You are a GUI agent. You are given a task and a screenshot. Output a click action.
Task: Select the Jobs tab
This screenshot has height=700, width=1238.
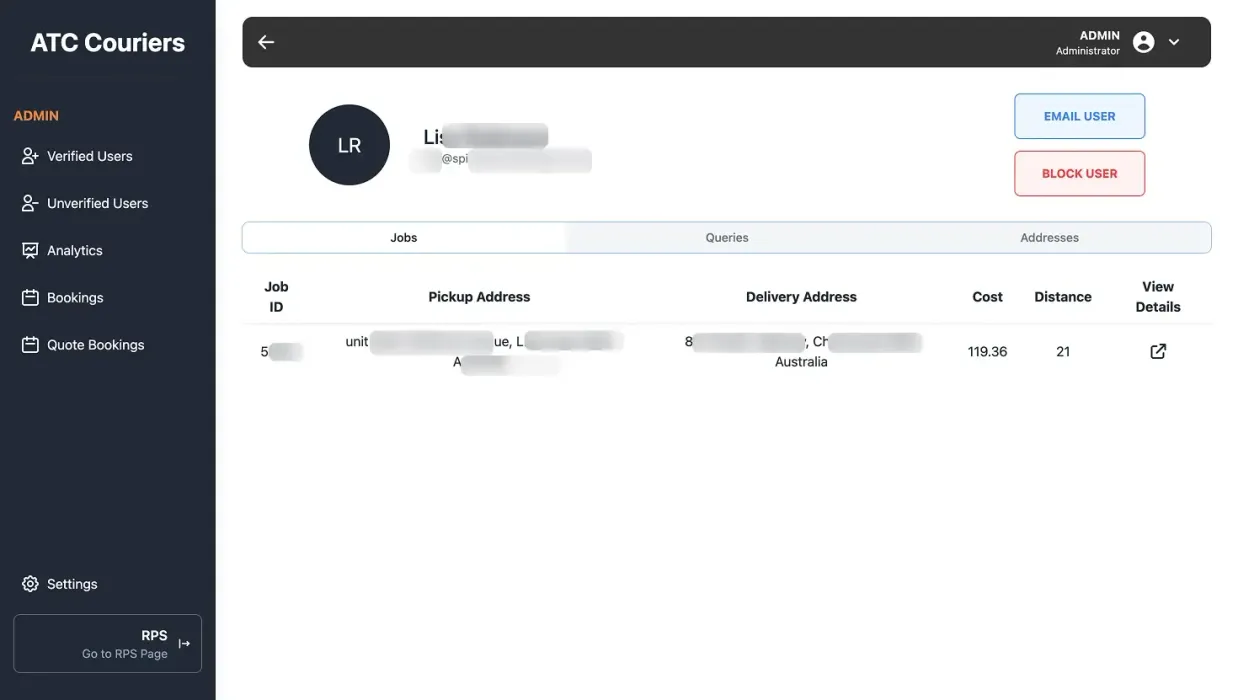(404, 238)
